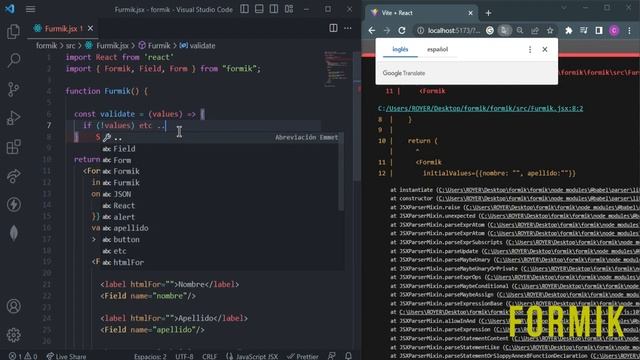
Task: Click the validate breadcrumb symbol
Action: coord(198,46)
